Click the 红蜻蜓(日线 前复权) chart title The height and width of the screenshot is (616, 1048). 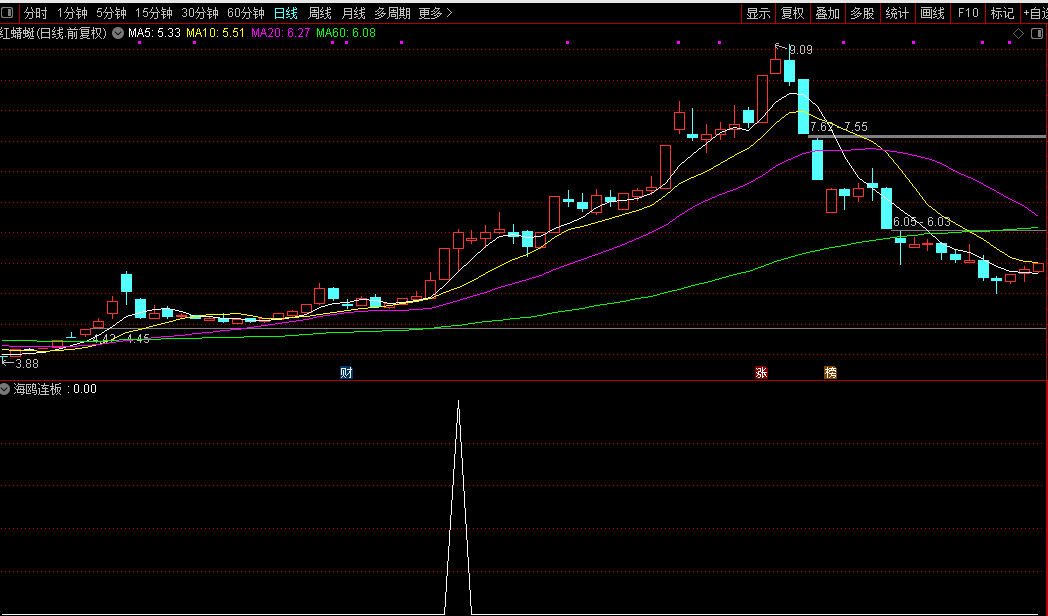point(53,33)
